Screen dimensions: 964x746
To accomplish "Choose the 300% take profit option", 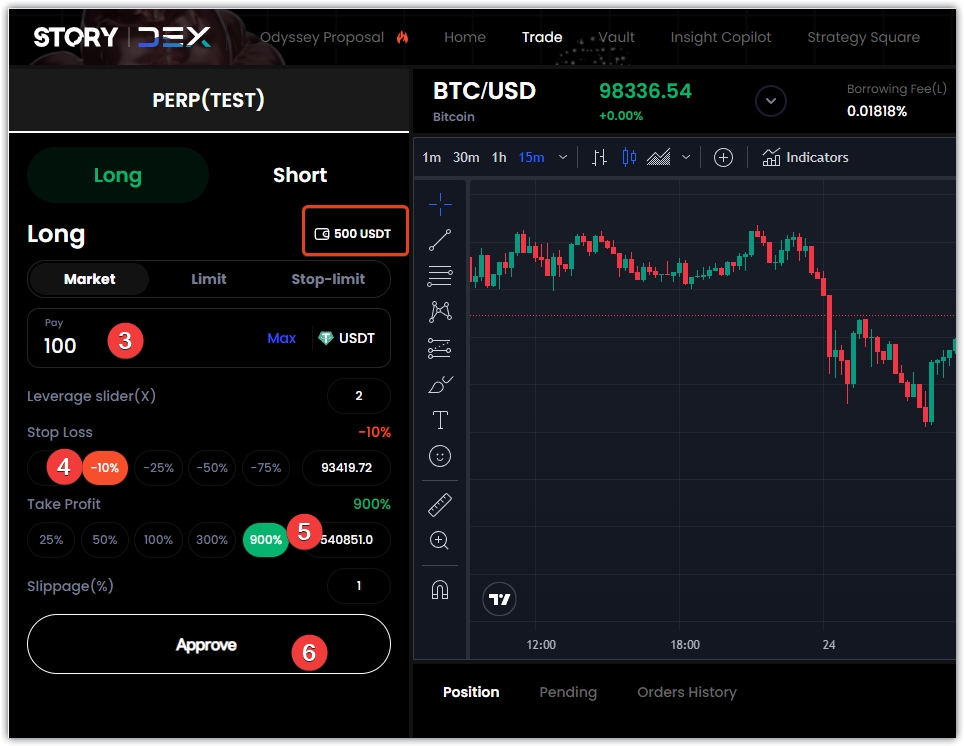I will point(212,540).
